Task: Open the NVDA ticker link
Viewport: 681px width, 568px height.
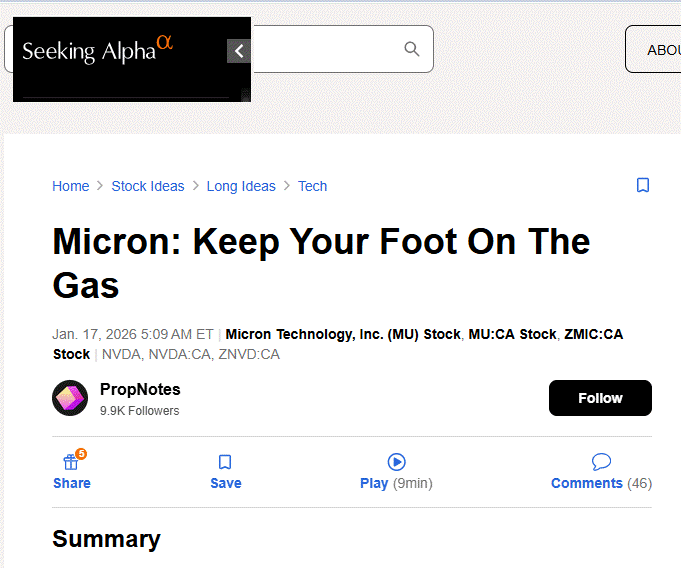Action: click(x=120, y=354)
